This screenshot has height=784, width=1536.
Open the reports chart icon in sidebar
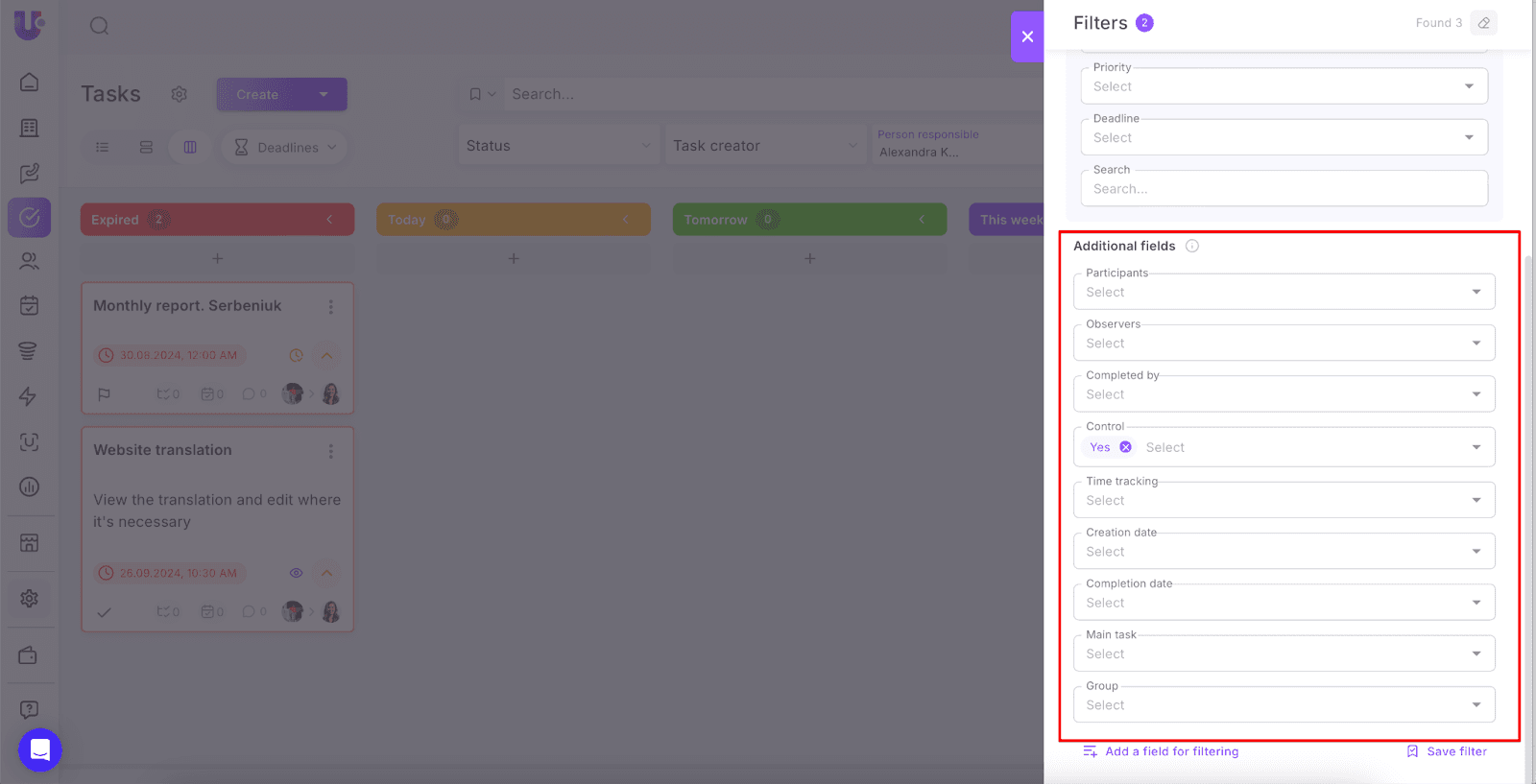coord(30,487)
